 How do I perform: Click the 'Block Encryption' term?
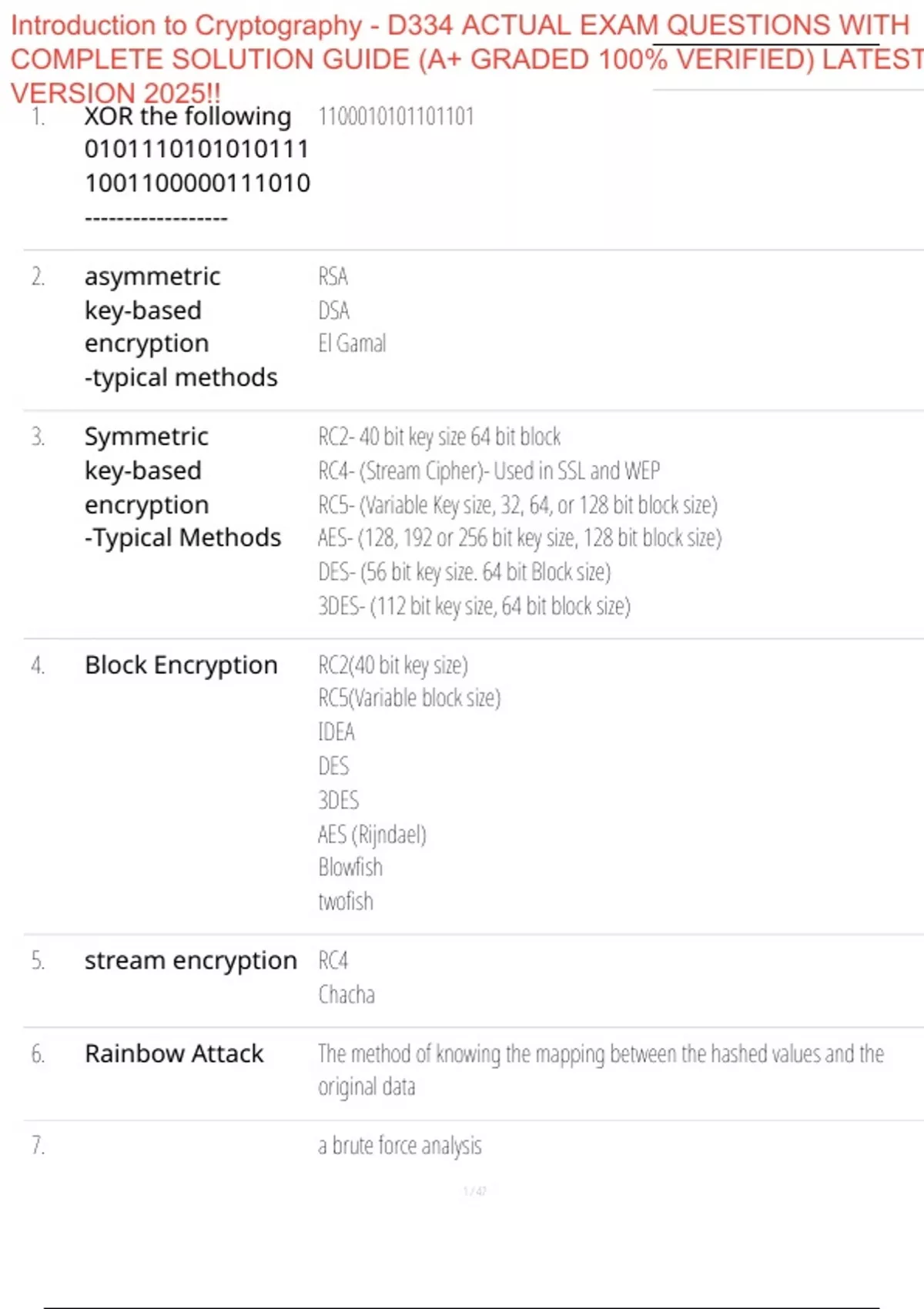tap(181, 665)
